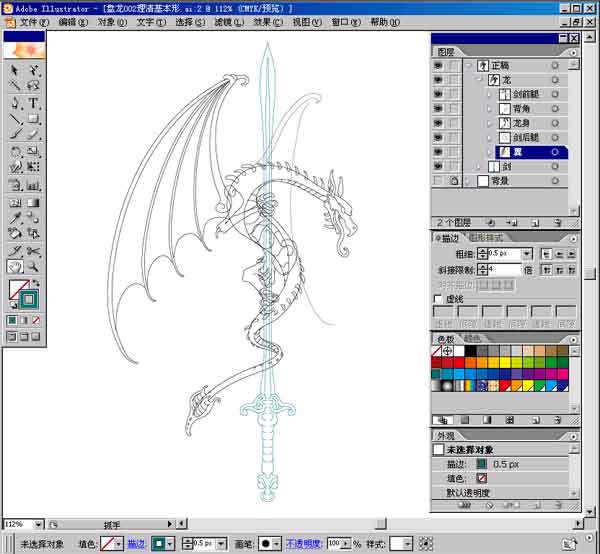The width and height of the screenshot is (600, 554).
Task: Select the Magic Wand tool
Action: coord(15,85)
